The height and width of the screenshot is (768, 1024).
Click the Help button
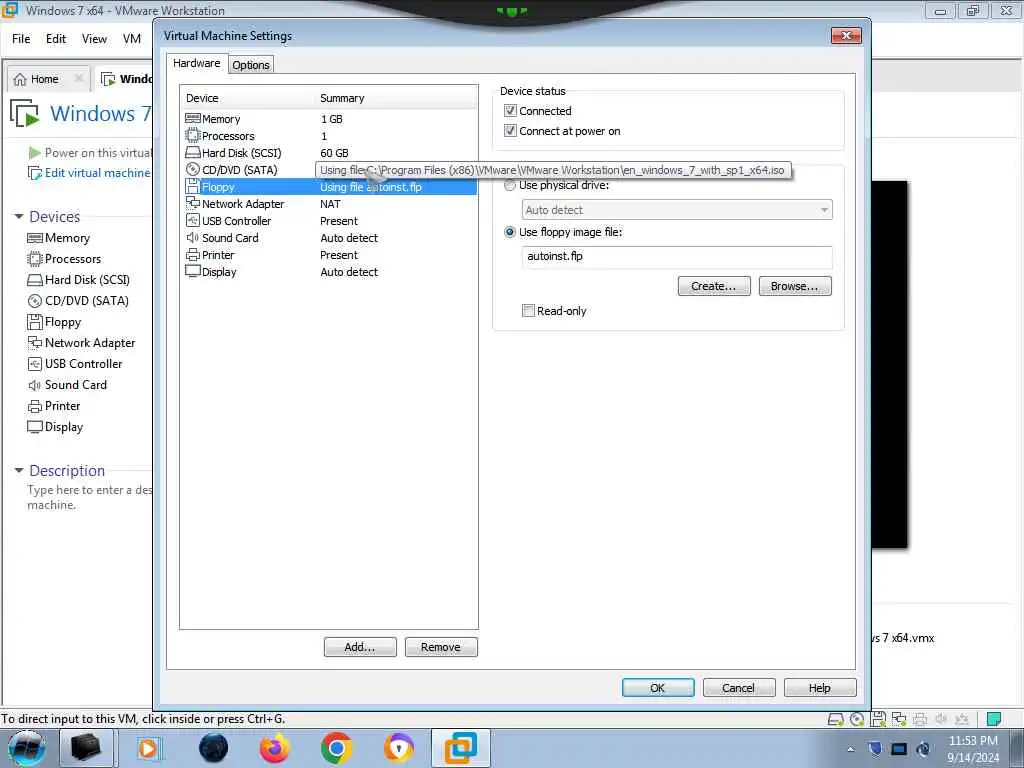(x=820, y=688)
